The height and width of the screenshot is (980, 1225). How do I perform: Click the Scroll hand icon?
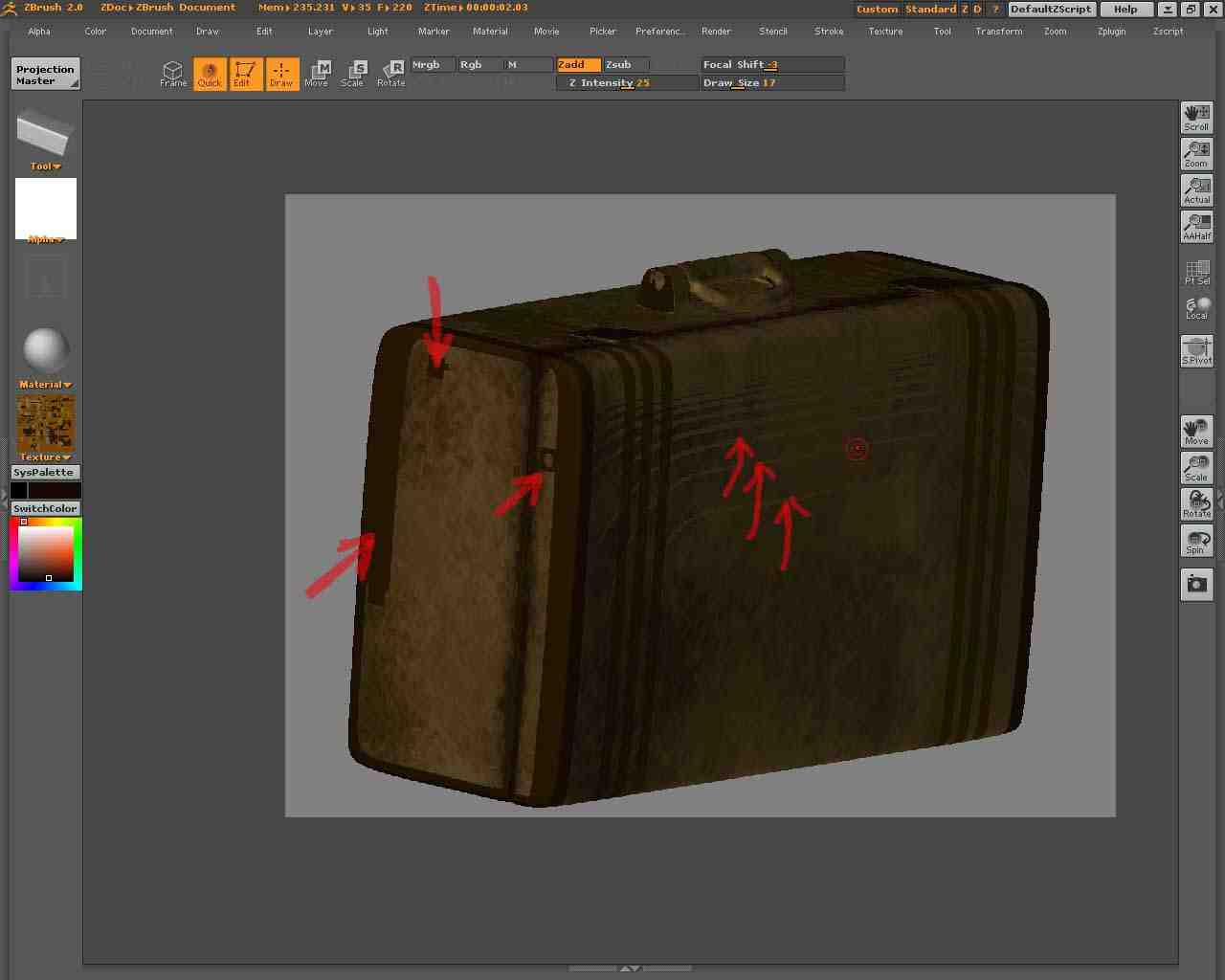pyautogui.click(x=1196, y=118)
